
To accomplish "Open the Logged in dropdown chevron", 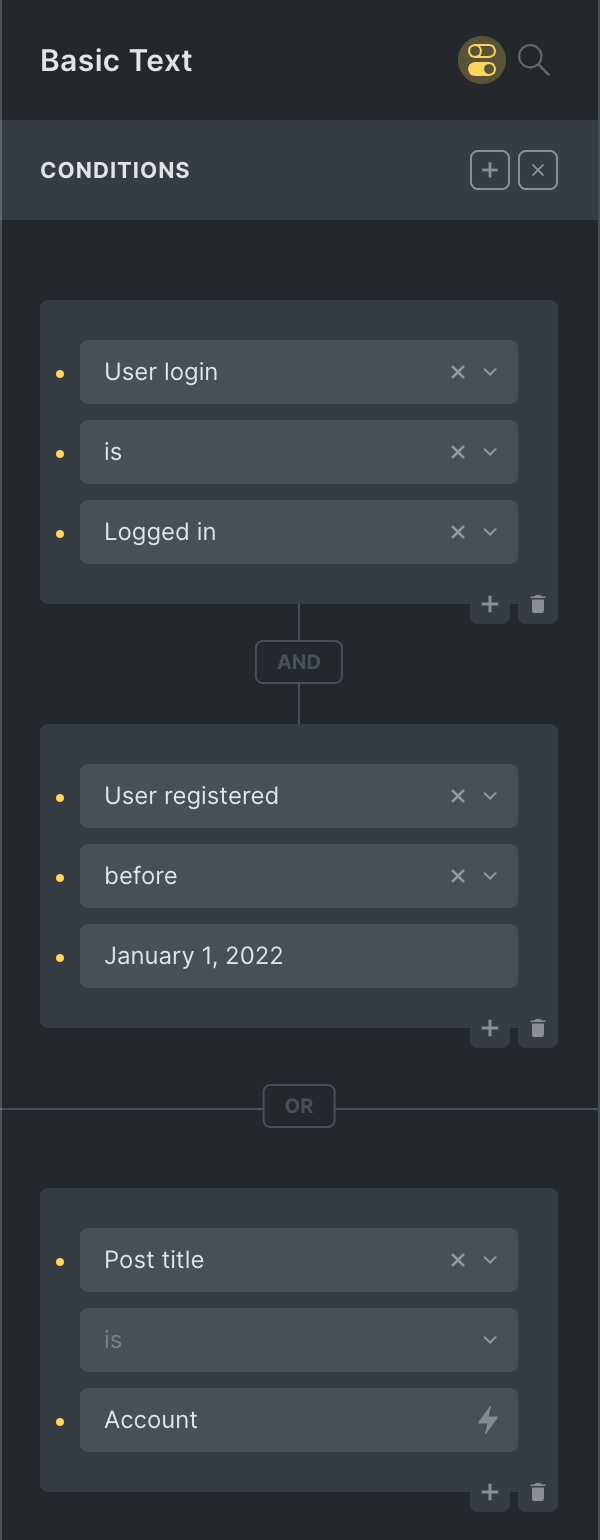I will [x=490, y=532].
